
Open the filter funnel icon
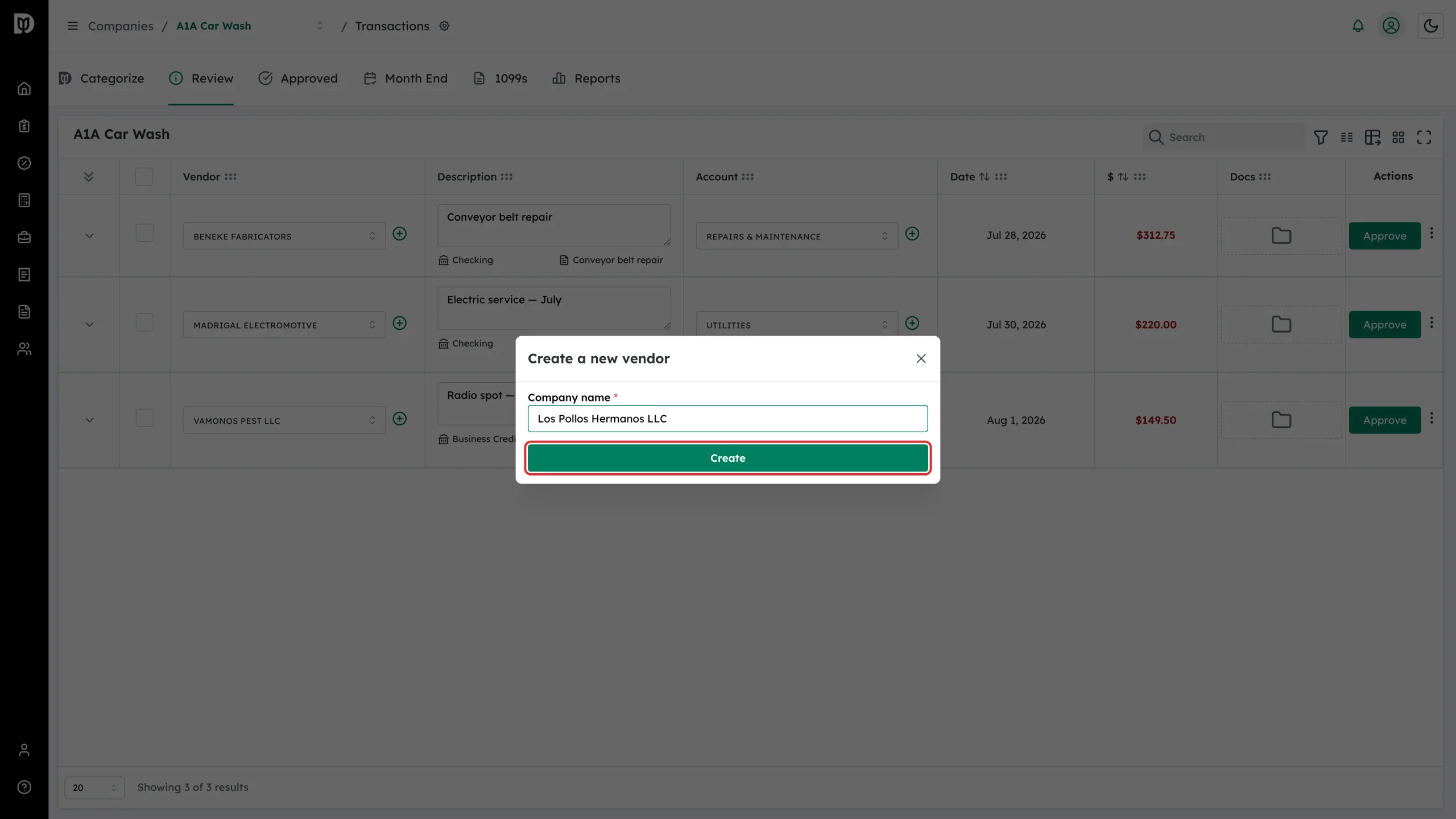pyautogui.click(x=1321, y=137)
